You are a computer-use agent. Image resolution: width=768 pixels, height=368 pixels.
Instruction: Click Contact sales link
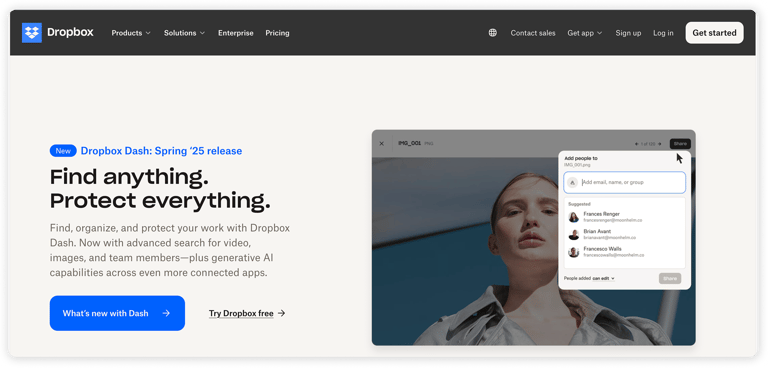pos(533,33)
